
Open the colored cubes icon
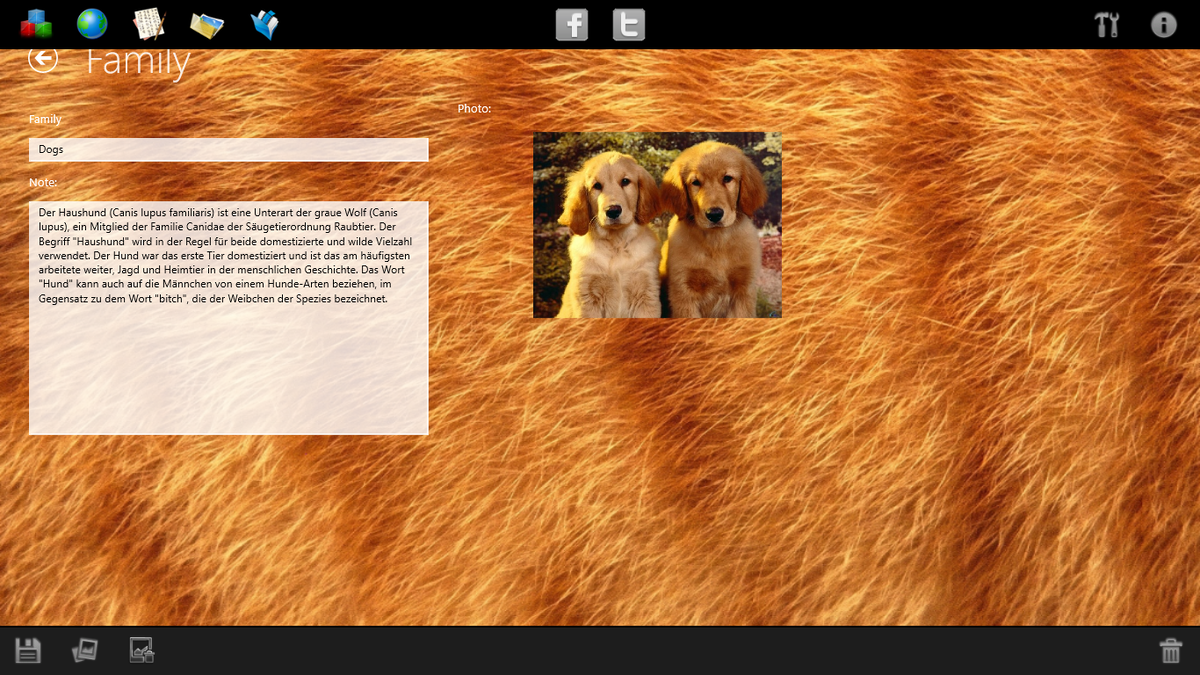pyautogui.click(x=35, y=24)
